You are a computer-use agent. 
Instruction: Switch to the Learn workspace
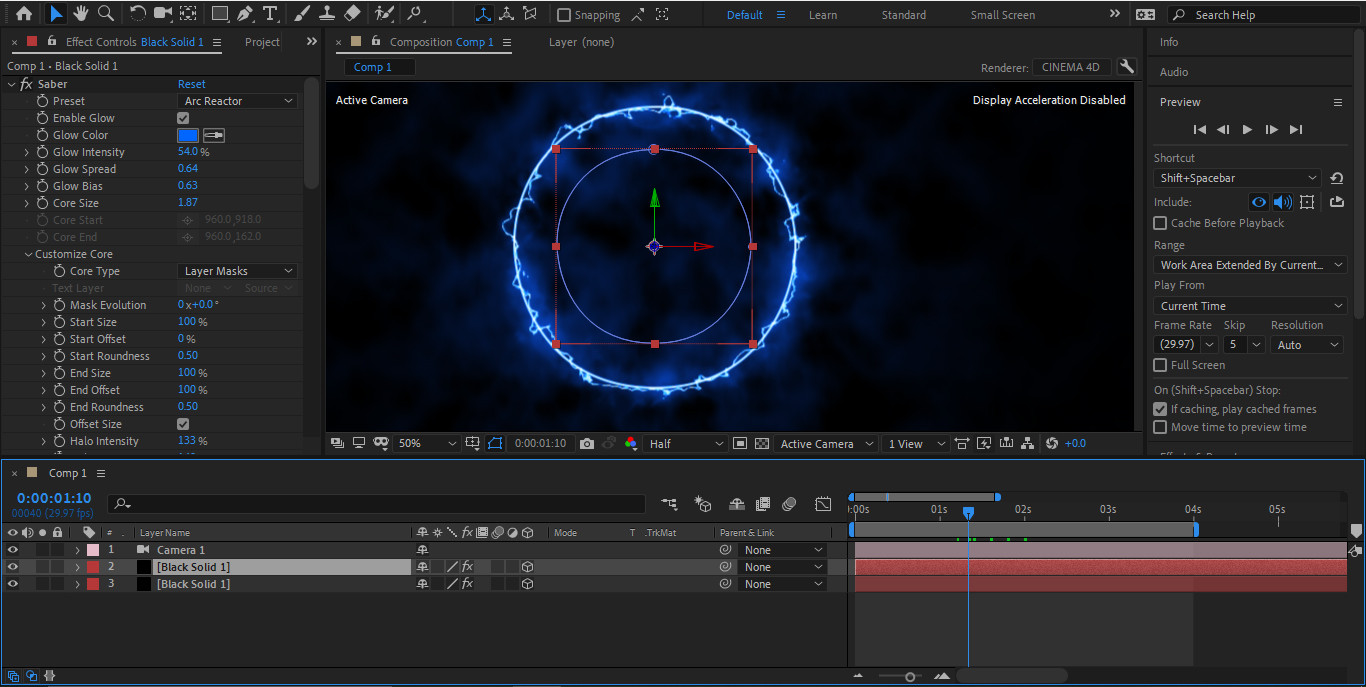[x=823, y=15]
